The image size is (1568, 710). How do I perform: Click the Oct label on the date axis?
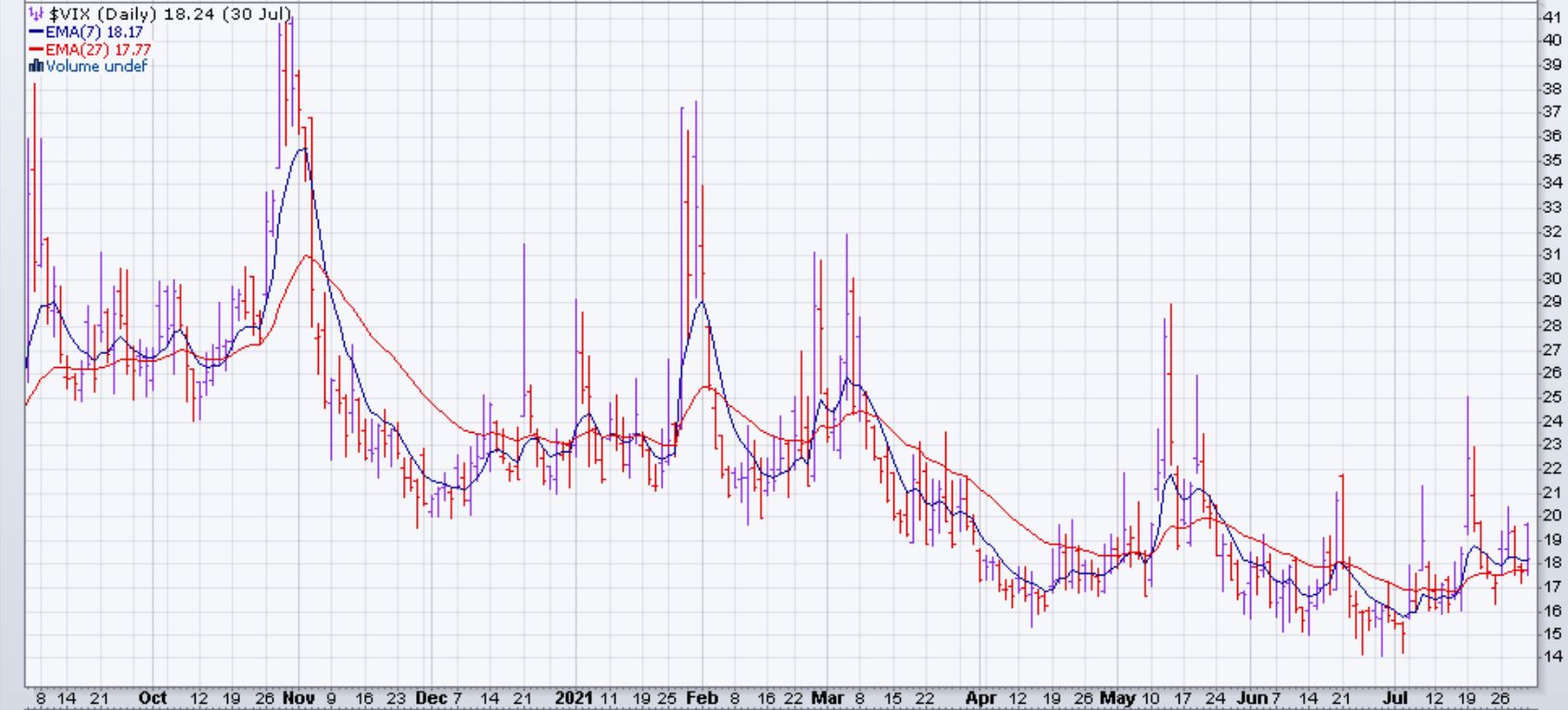click(x=152, y=698)
